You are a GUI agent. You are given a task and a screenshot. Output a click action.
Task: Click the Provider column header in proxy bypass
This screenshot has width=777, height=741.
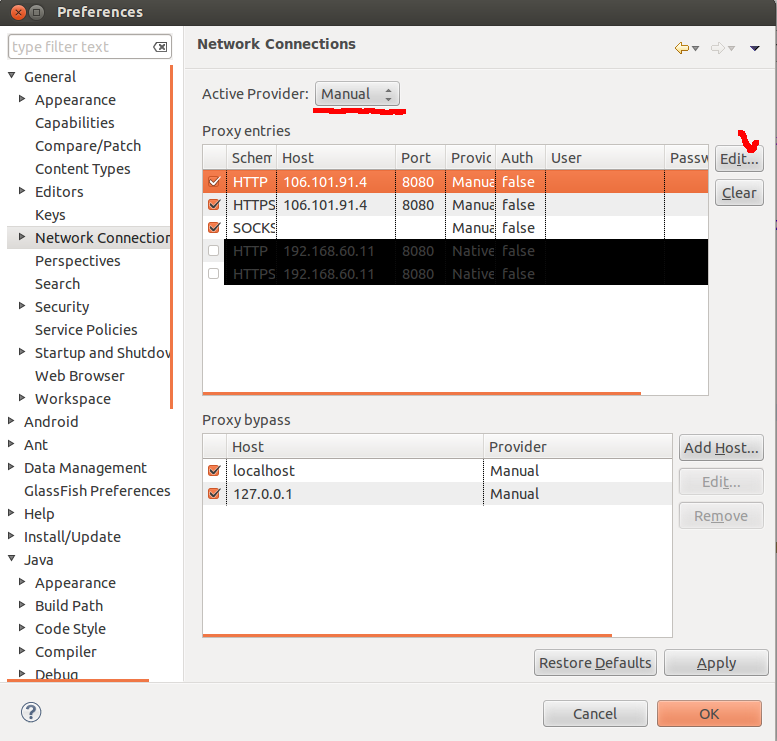tap(578, 447)
